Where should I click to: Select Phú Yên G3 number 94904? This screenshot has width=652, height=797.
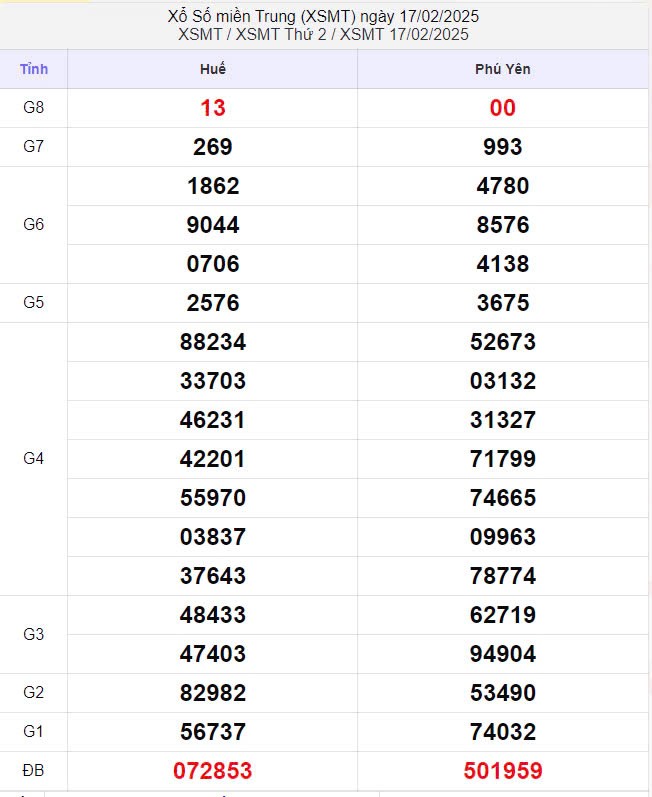(502, 654)
